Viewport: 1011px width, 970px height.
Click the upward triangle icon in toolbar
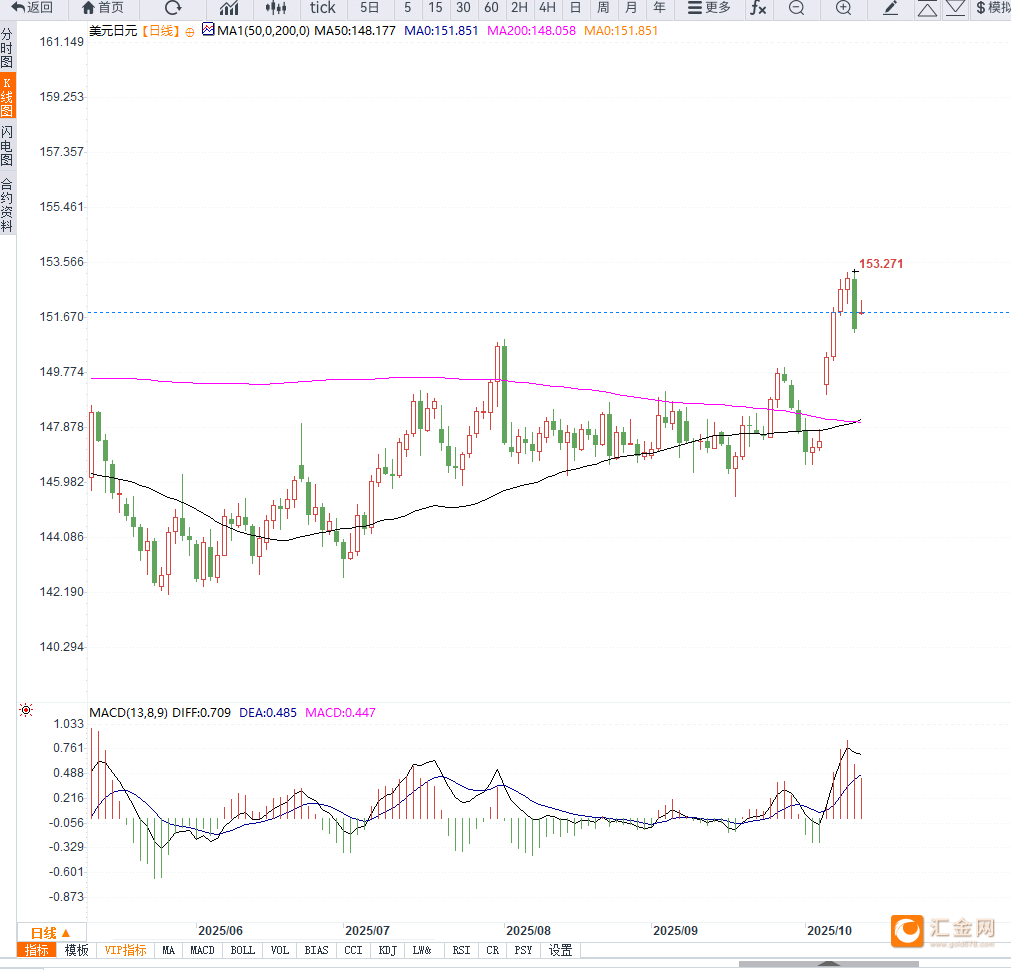click(927, 8)
